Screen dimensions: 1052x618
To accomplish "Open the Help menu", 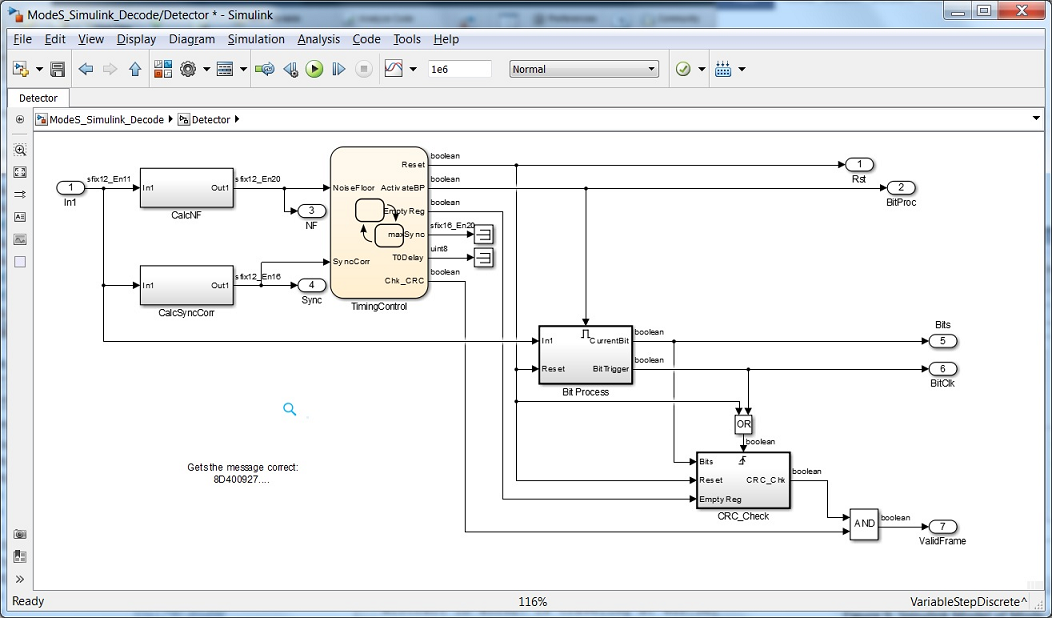I will pyautogui.click(x=446, y=39).
